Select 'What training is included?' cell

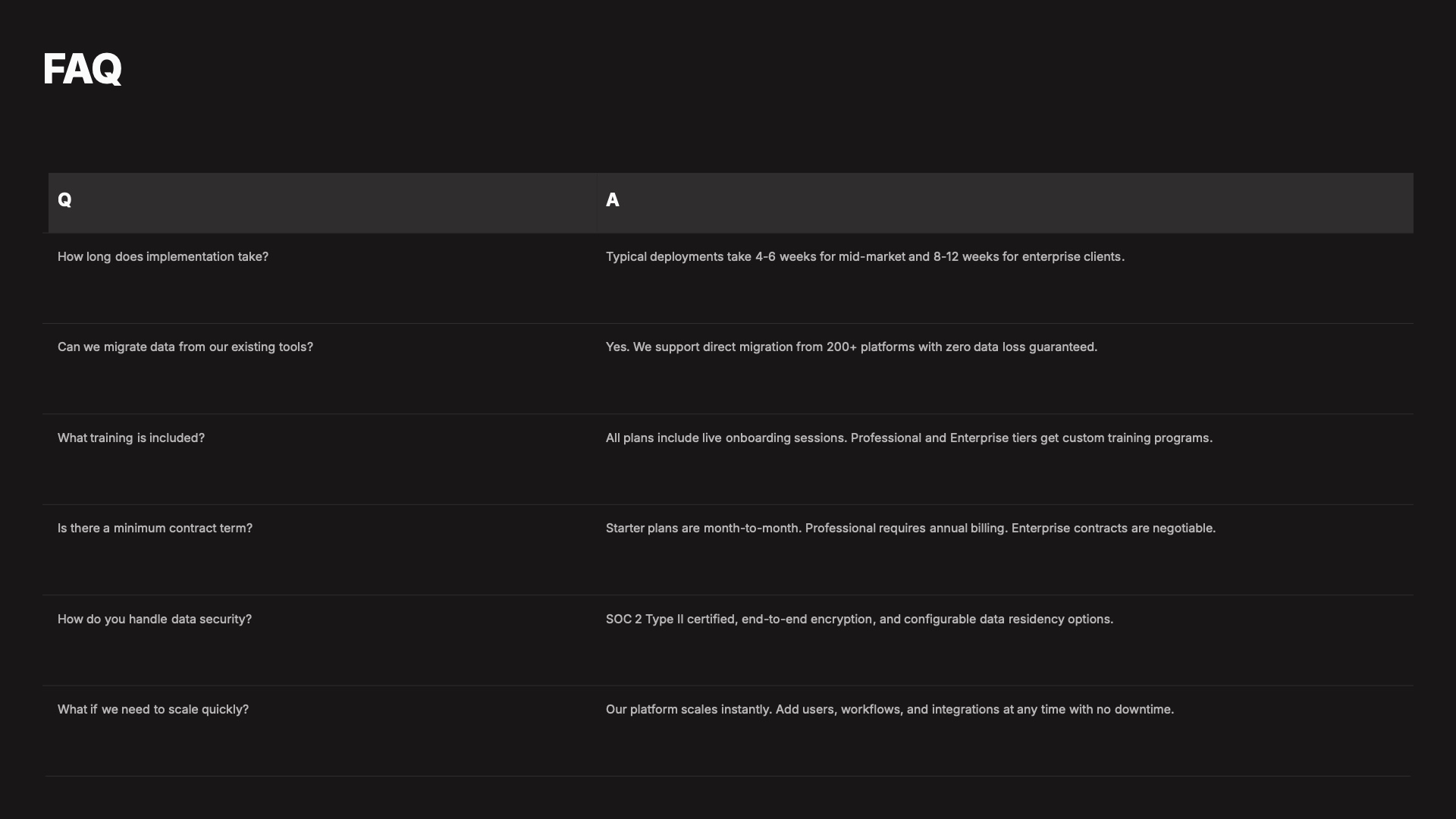[131, 438]
